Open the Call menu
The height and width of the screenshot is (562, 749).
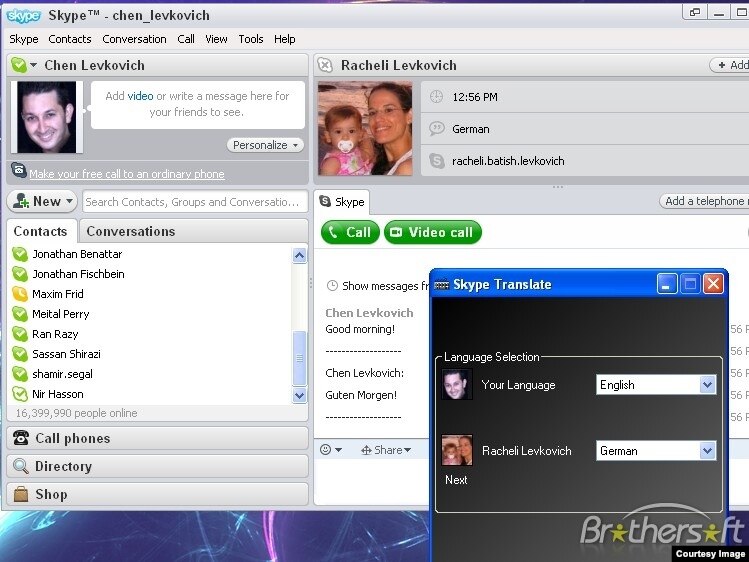(x=186, y=39)
